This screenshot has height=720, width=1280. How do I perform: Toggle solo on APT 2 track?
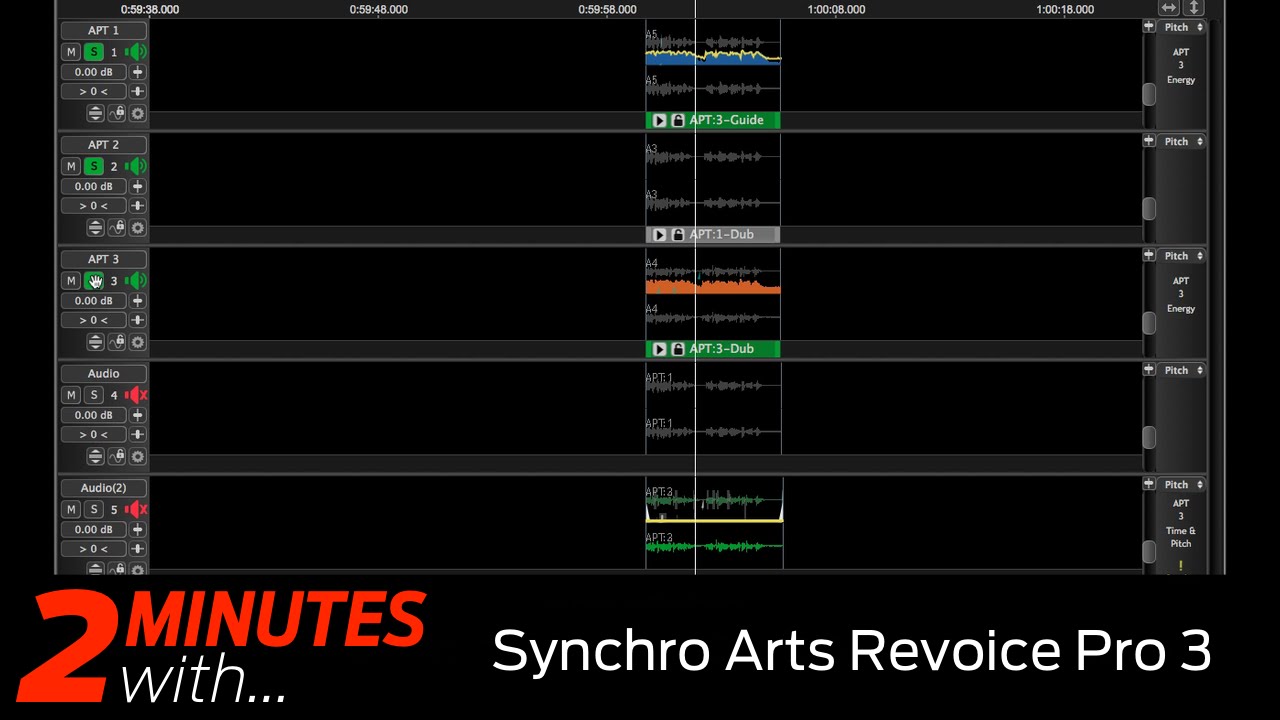(x=94, y=166)
